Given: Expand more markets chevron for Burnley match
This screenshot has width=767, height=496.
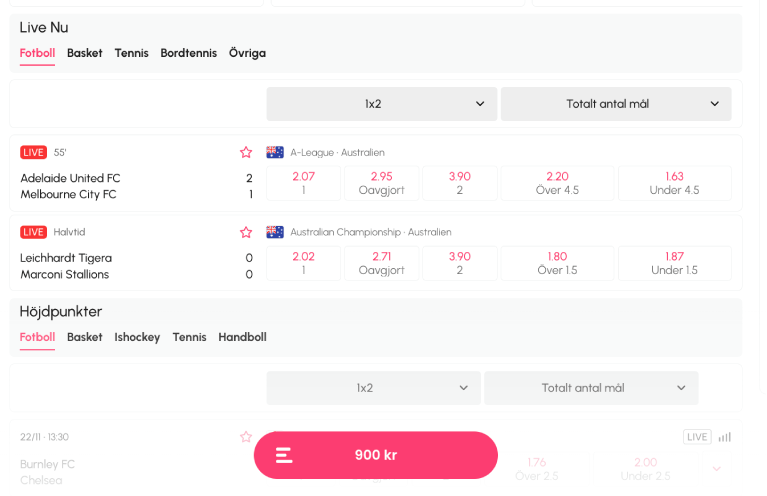Looking at the screenshot, I should coord(717,469).
